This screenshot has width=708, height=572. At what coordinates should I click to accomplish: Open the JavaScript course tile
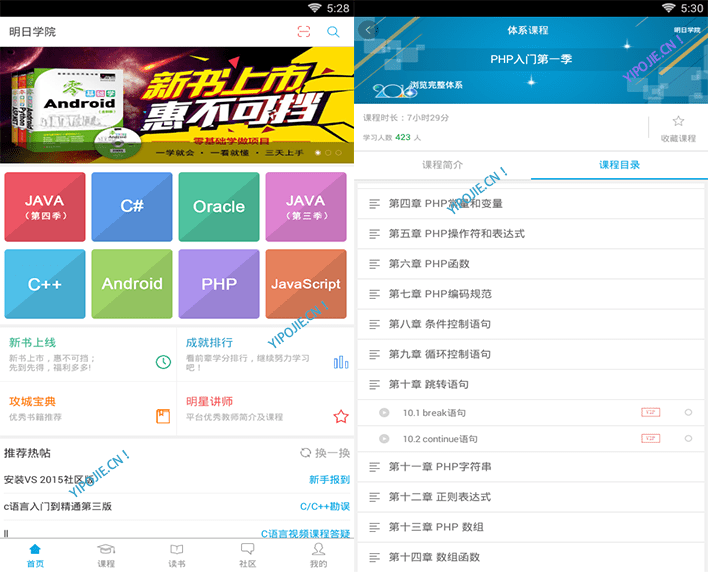pyautogui.click(x=306, y=284)
